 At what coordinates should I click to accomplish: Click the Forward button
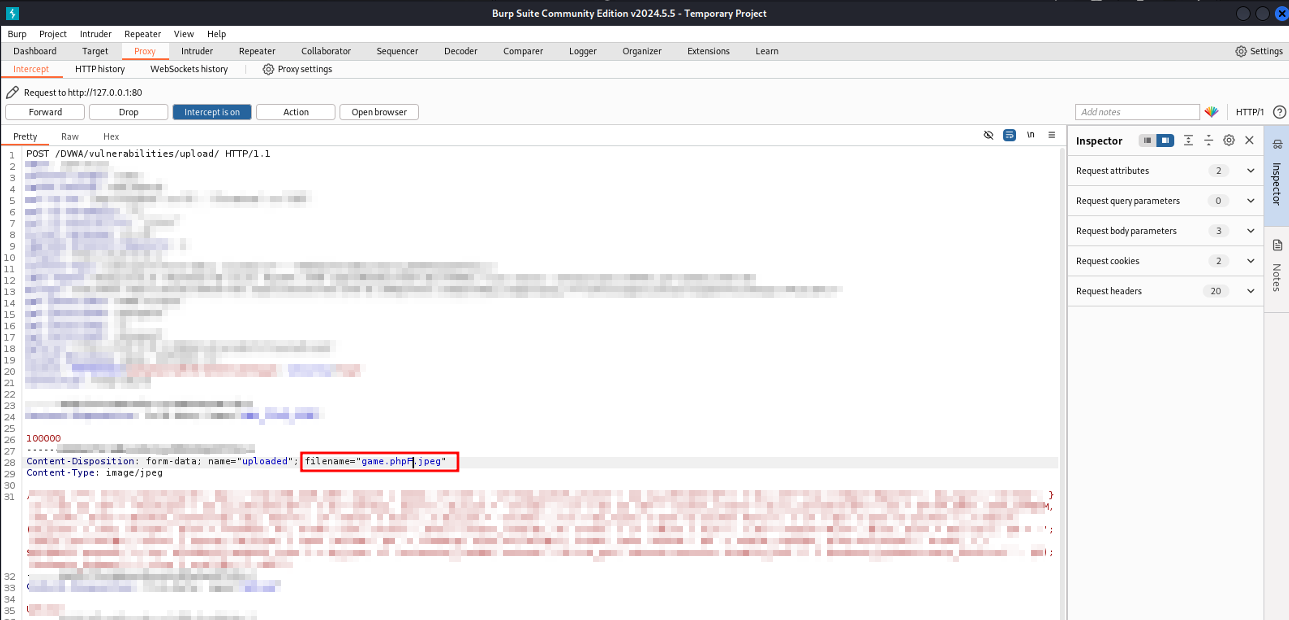(45, 112)
